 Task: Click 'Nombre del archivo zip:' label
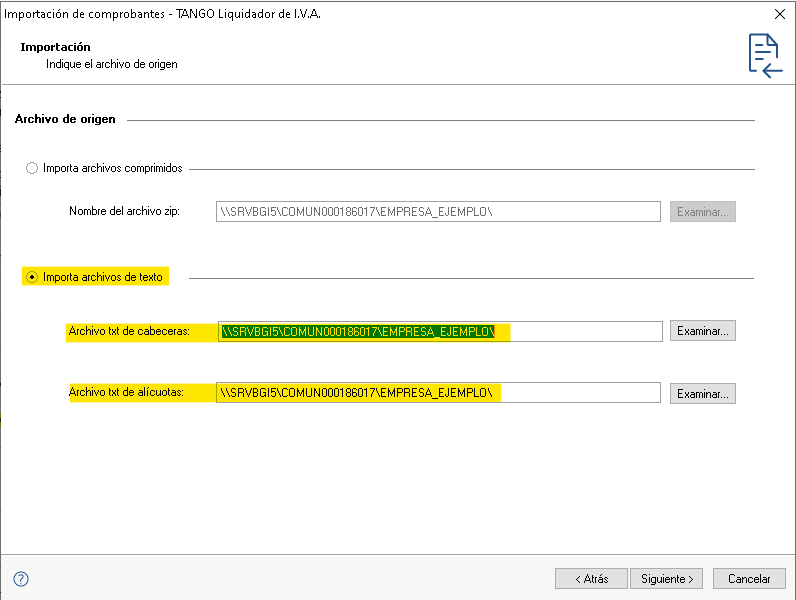click(x=124, y=211)
